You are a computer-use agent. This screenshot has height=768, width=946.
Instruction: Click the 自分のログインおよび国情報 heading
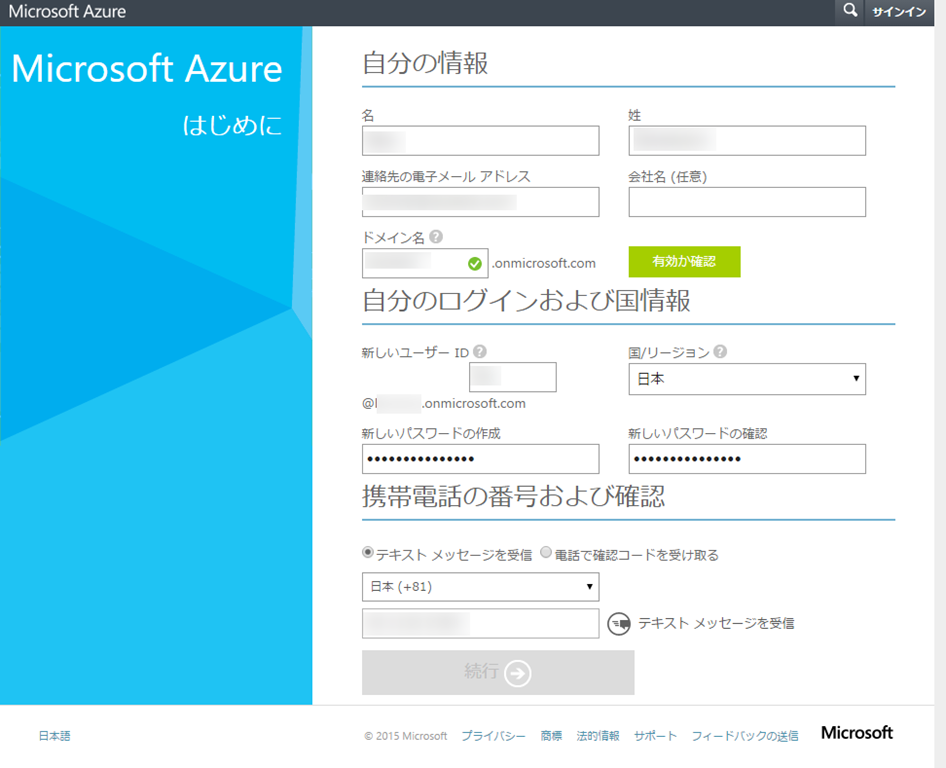pyautogui.click(x=526, y=300)
